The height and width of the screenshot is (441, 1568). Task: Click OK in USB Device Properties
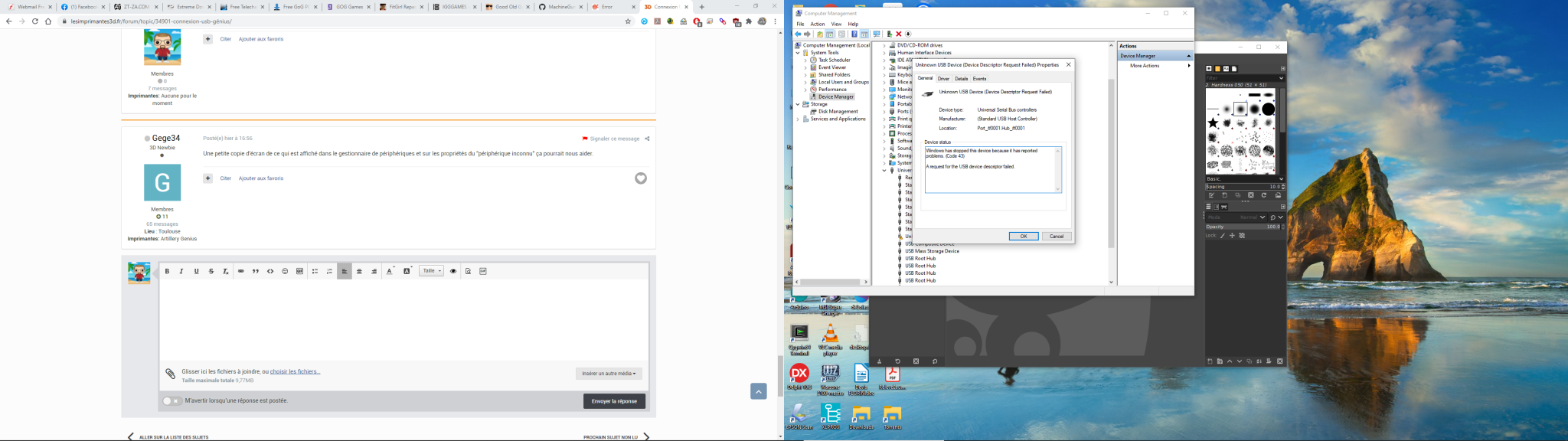[1024, 237]
